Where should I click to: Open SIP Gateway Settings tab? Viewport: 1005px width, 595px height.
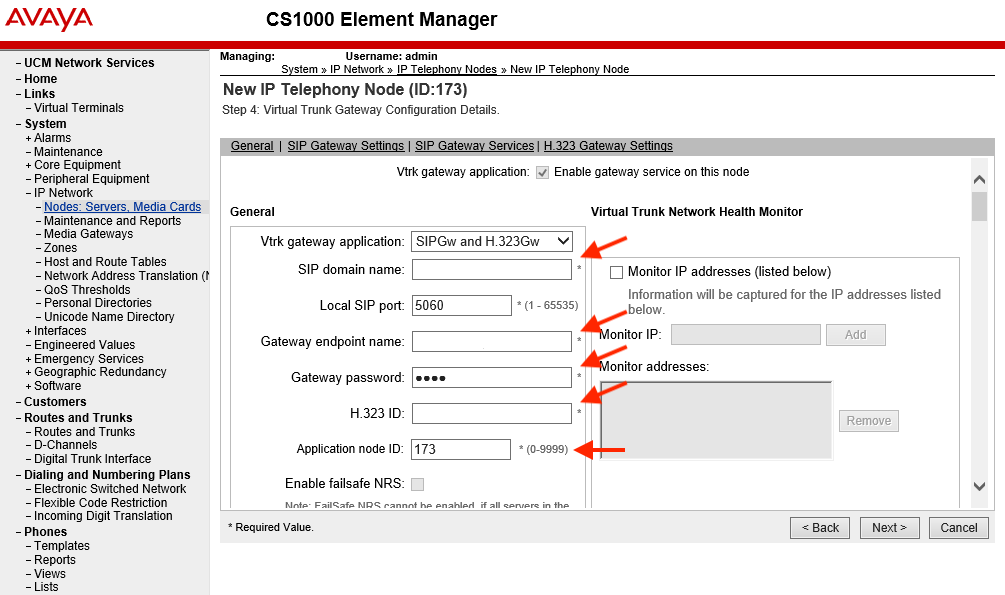pyautogui.click(x=345, y=146)
